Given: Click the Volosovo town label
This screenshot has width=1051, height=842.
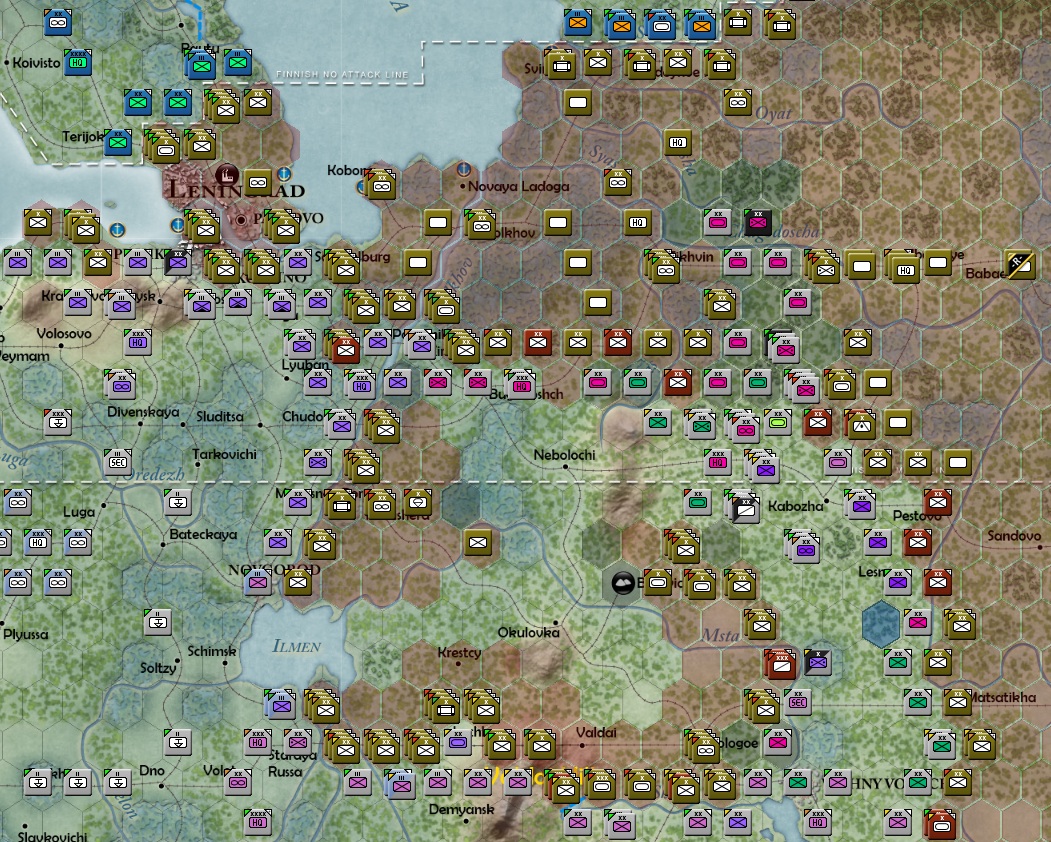Looking at the screenshot, I should pos(64,333).
